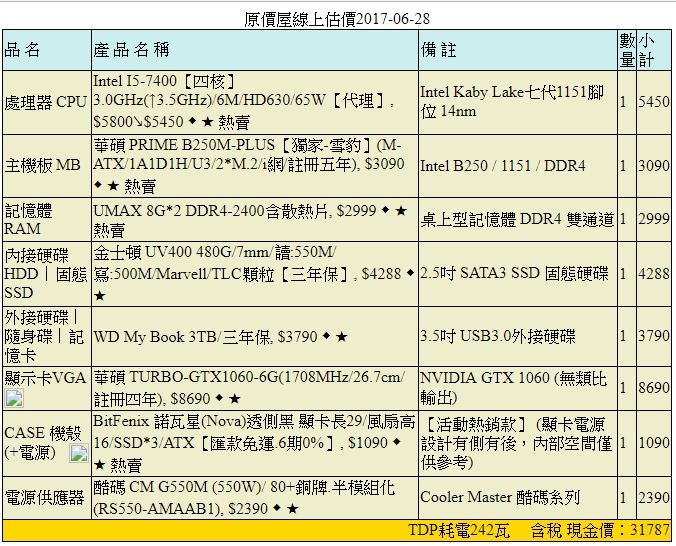Viewport: 676px width, 546px height.
Task: Click the Intel B250 / 1151 / DDR4 note
Action: click(x=503, y=166)
